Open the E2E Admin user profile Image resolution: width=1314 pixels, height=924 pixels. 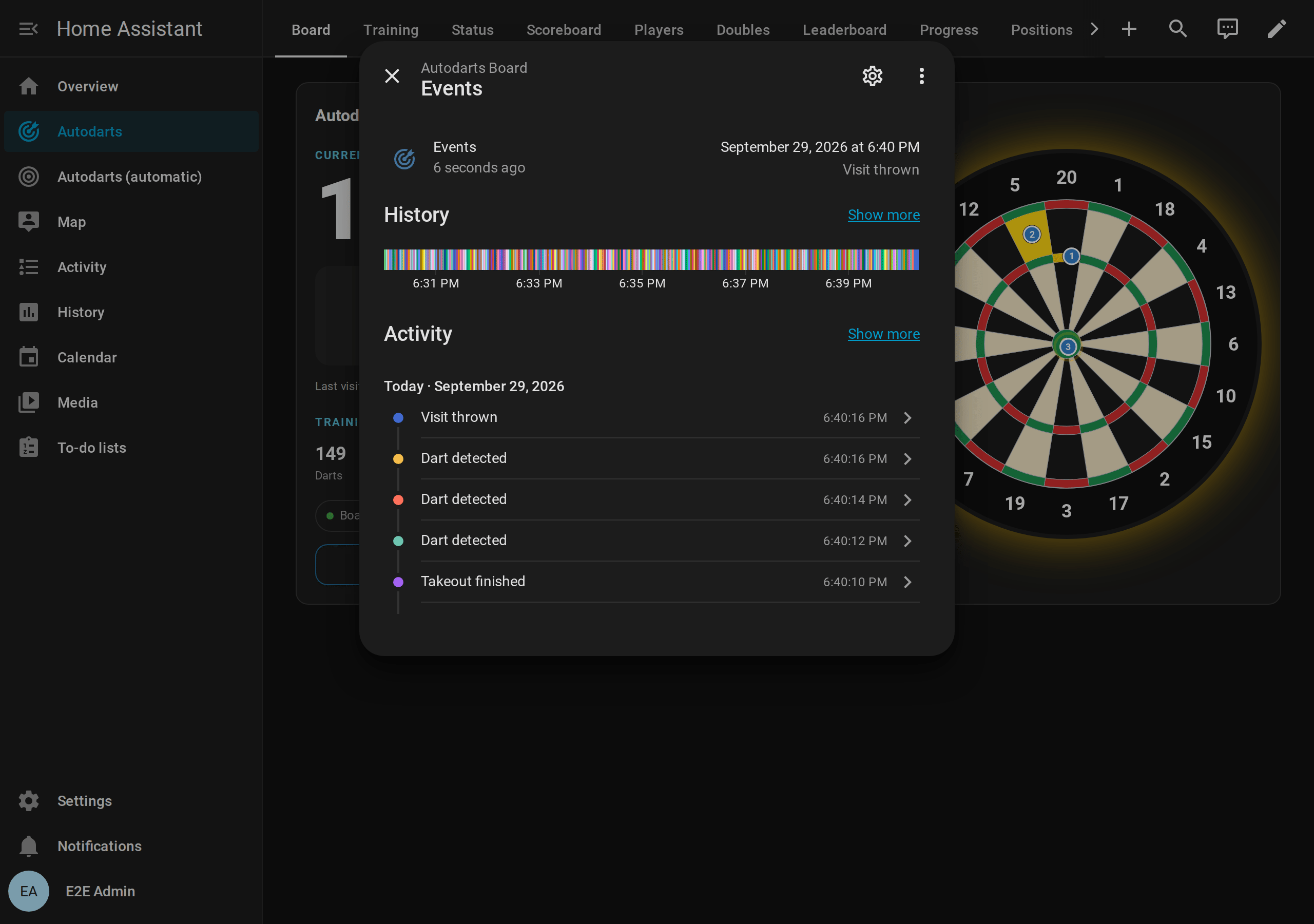pos(131,891)
